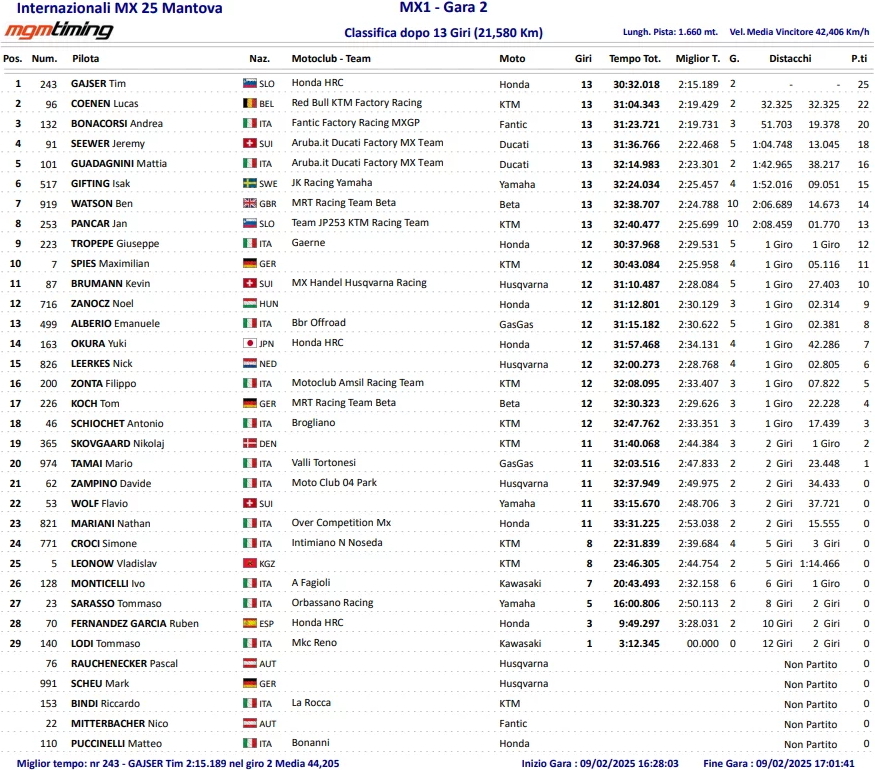The width and height of the screenshot is (875, 770).
Task: Click Italy flag in PUCCINELLI Matteo row
Action: (x=249, y=743)
